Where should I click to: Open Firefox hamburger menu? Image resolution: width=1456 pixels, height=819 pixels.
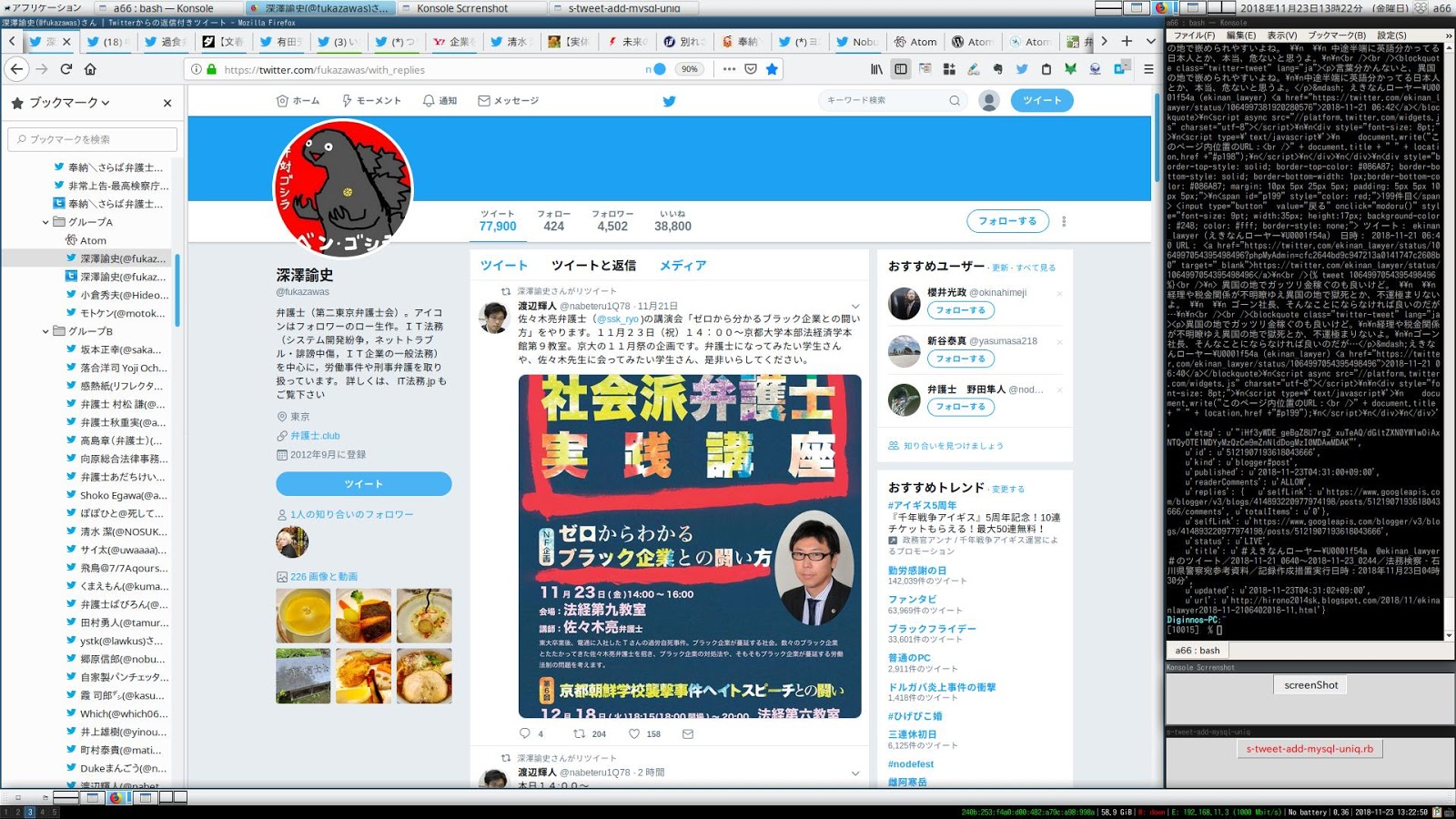1148,69
